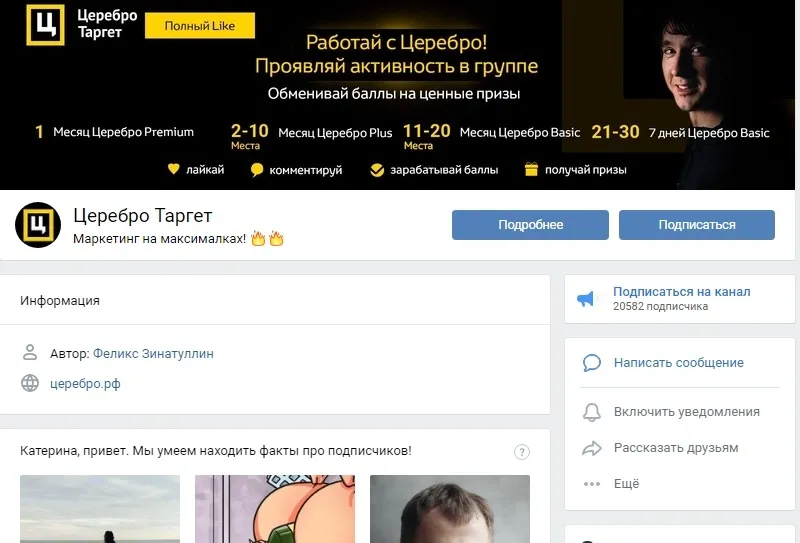This screenshot has height=543, width=800.
Task: Click the Полный Like yellow banner button
Action: (200, 26)
